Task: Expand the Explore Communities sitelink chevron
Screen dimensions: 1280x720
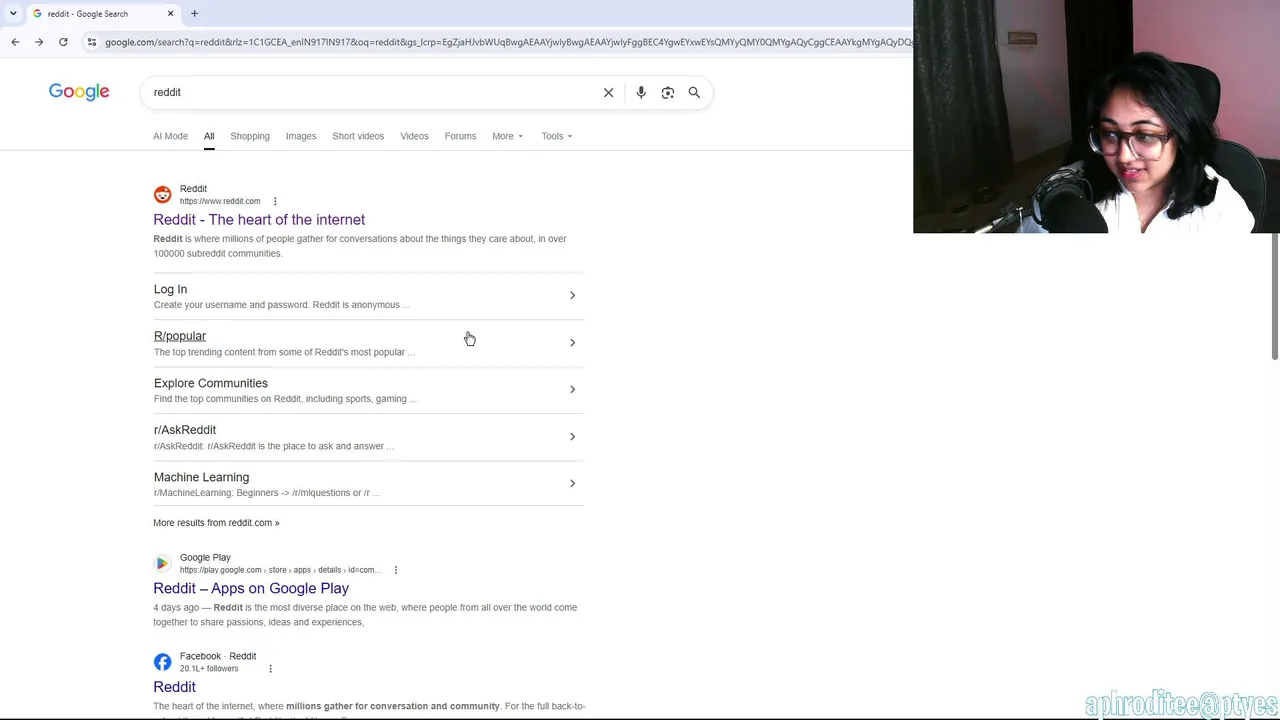Action: 572,390
